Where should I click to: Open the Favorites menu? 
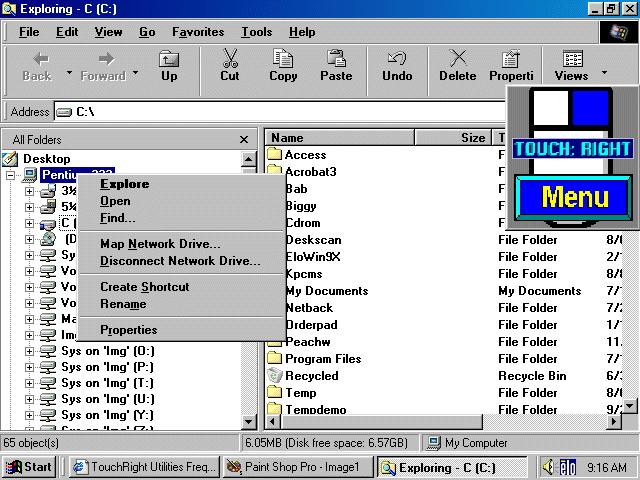click(198, 32)
